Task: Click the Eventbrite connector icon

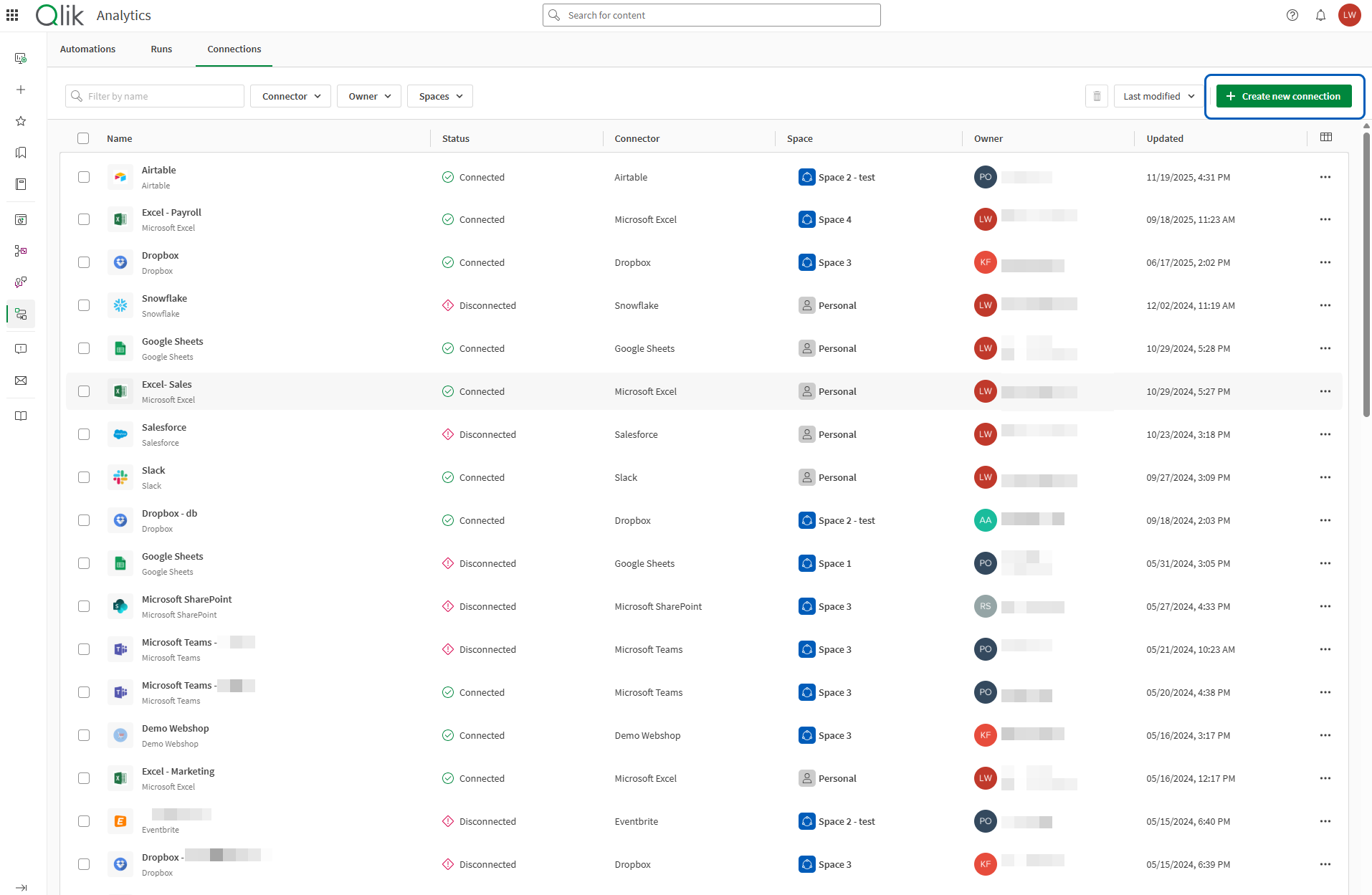Action: (120, 821)
